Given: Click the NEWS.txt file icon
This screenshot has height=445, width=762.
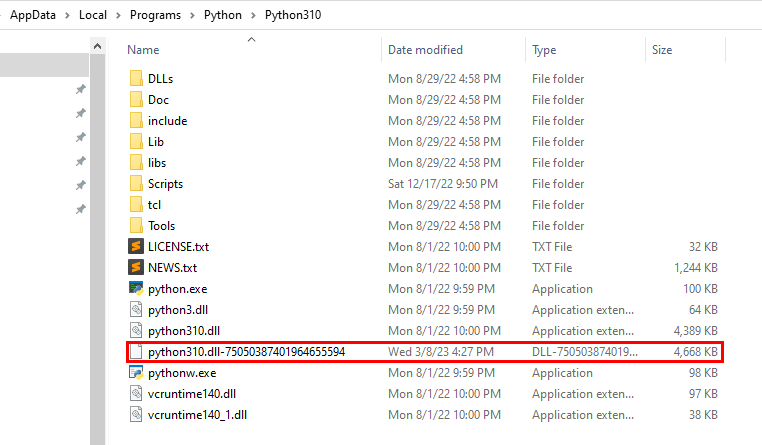Looking at the screenshot, I should 137,267.
